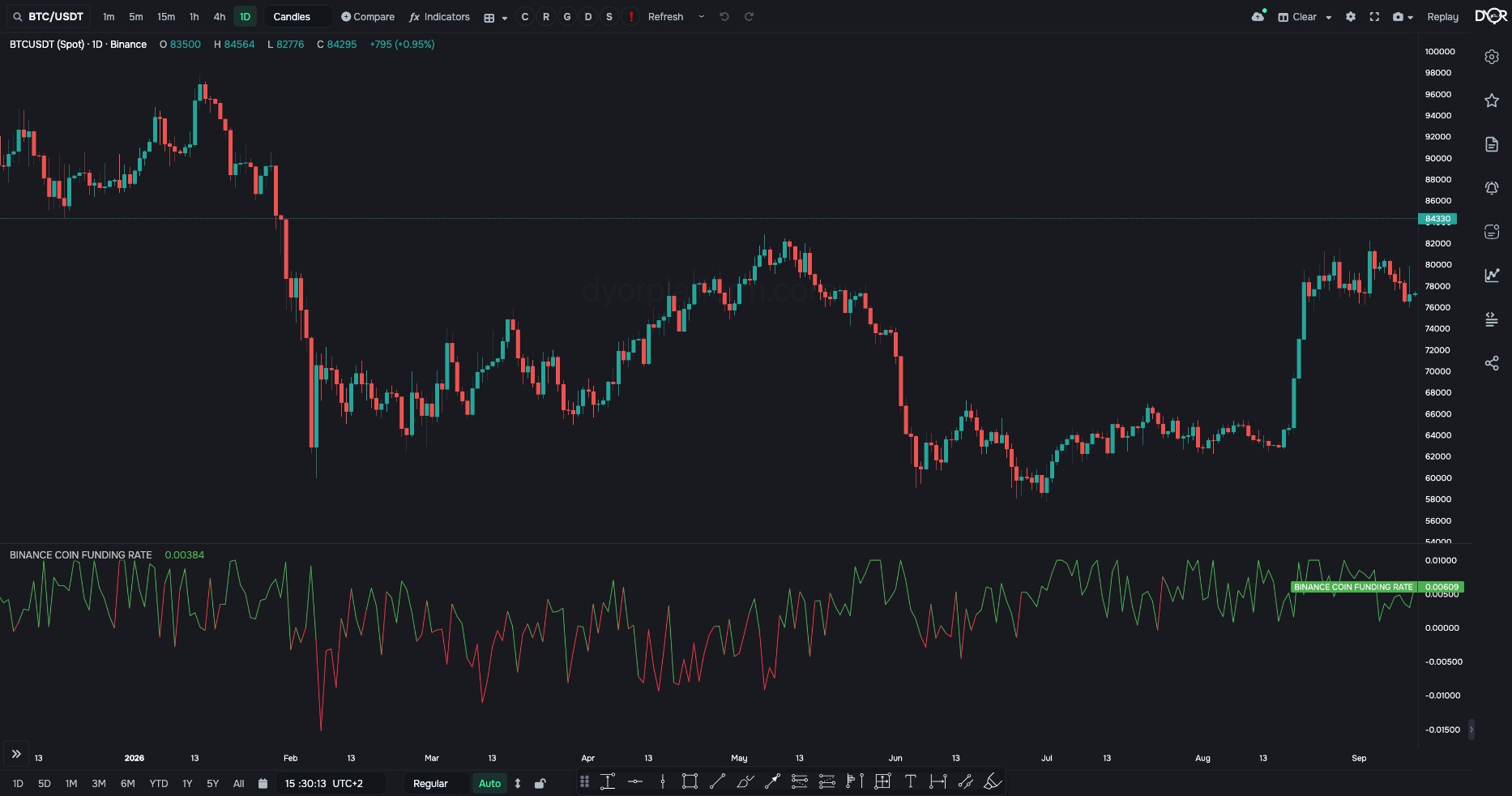Click the cloud upload save icon

click(x=1258, y=16)
